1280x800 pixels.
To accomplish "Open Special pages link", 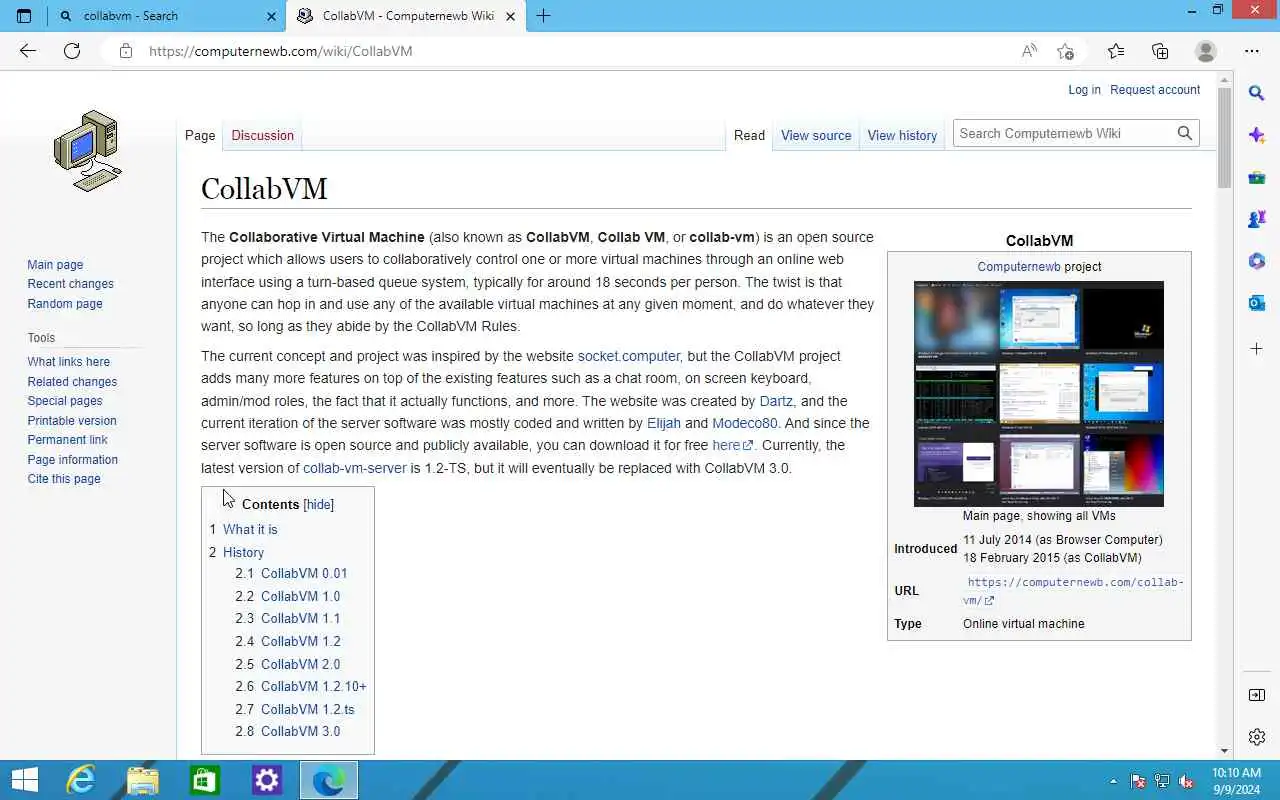I will (x=65, y=401).
